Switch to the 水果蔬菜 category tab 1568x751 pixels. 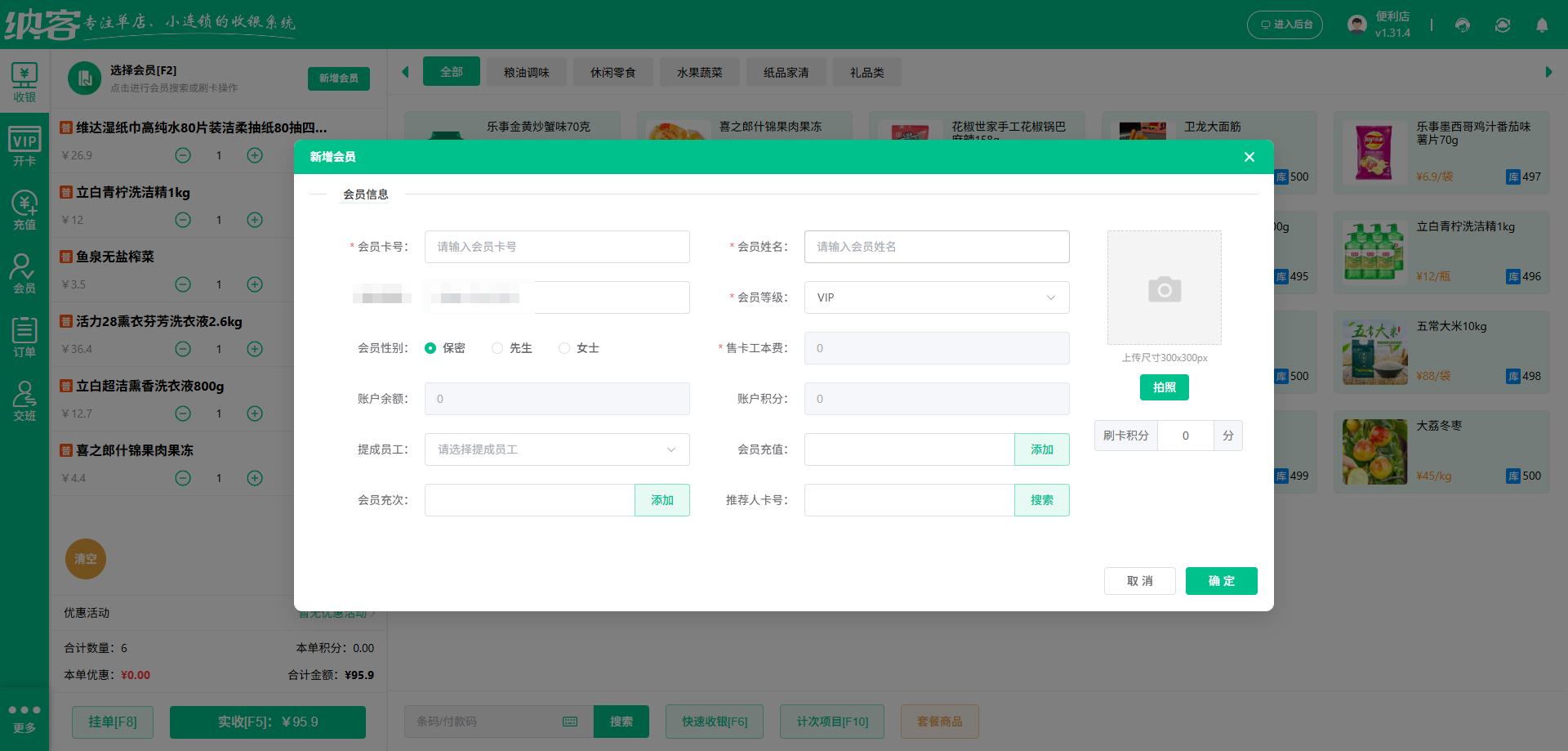click(x=699, y=73)
